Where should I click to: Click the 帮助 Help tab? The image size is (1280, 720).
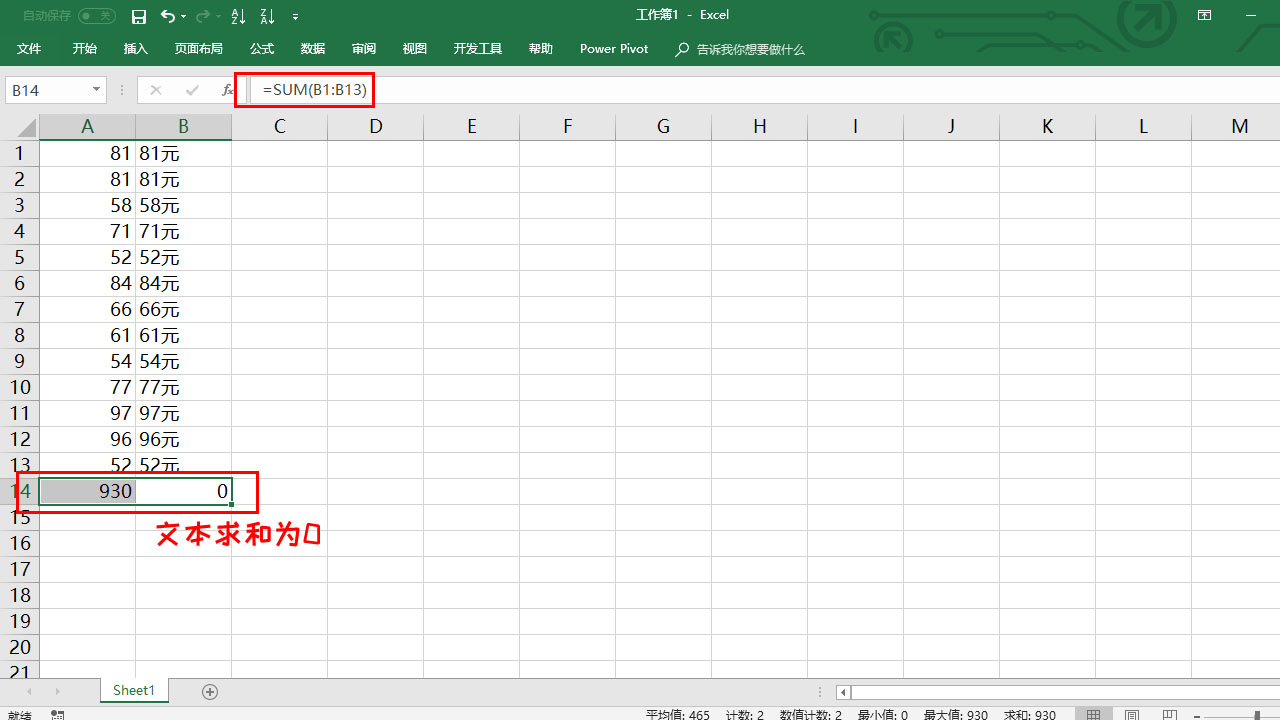(x=540, y=49)
